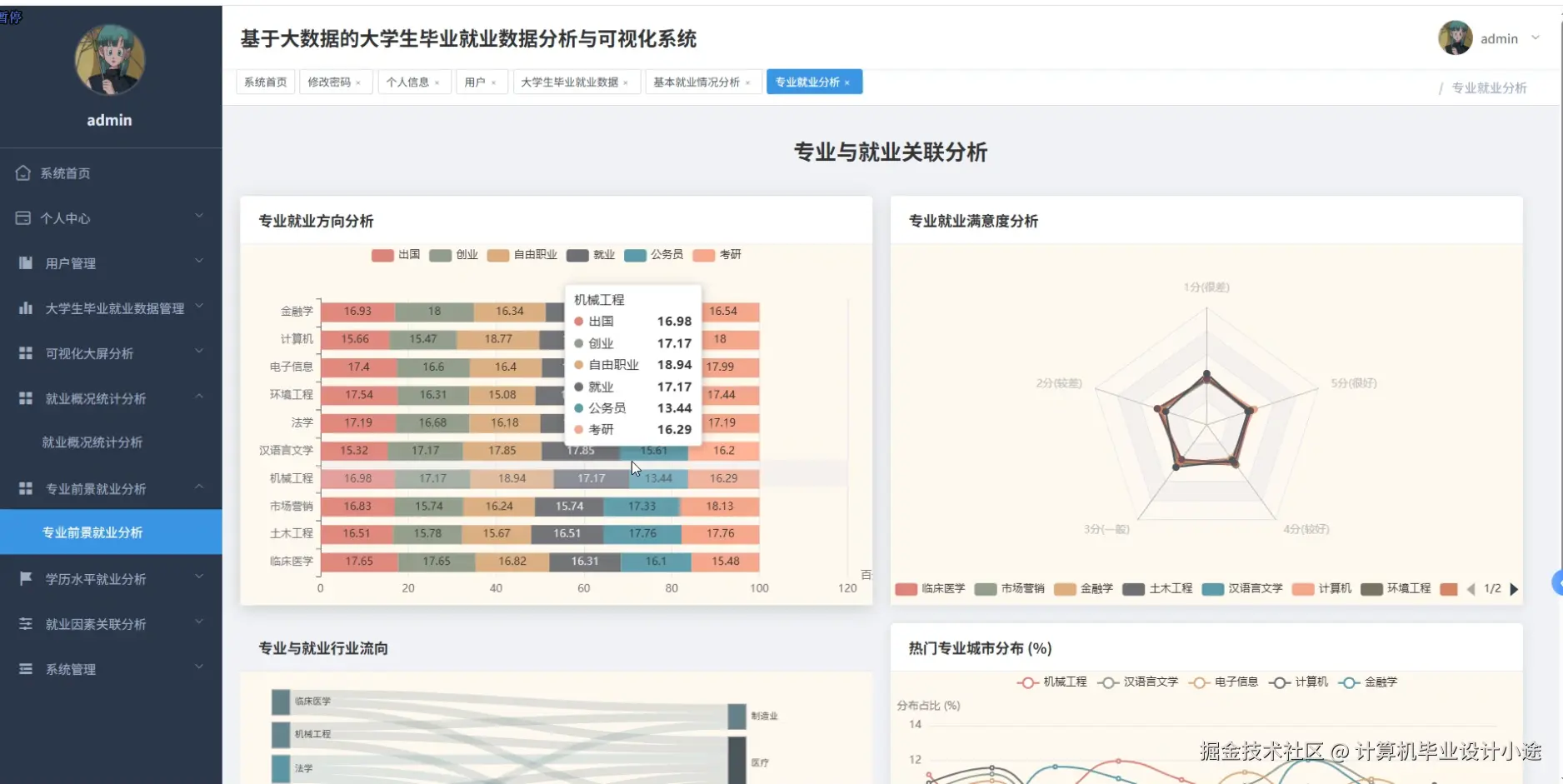Screen dimensions: 1563x784
Task: Click the 可视化大屏分析 grid icon
Action: 24,352
